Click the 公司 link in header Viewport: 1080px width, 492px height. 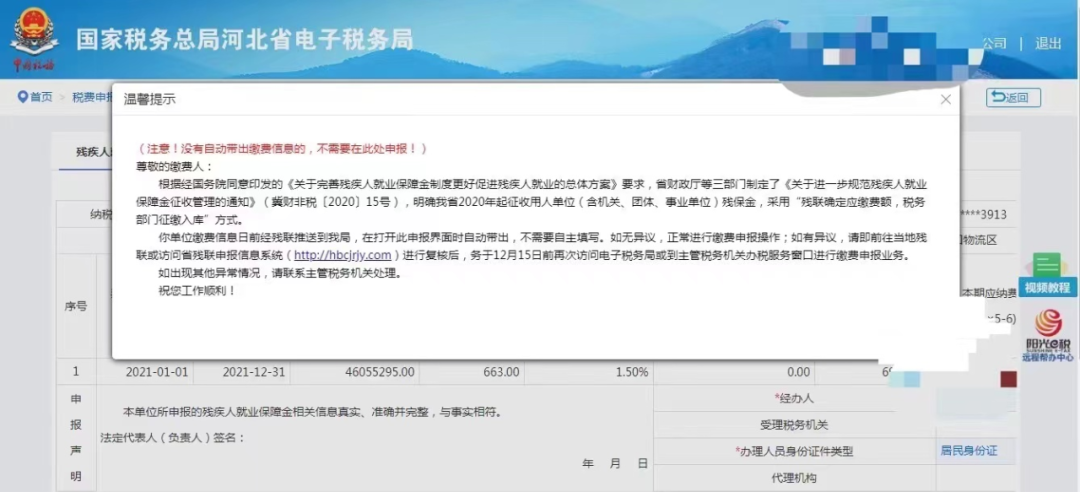pyautogui.click(x=994, y=43)
